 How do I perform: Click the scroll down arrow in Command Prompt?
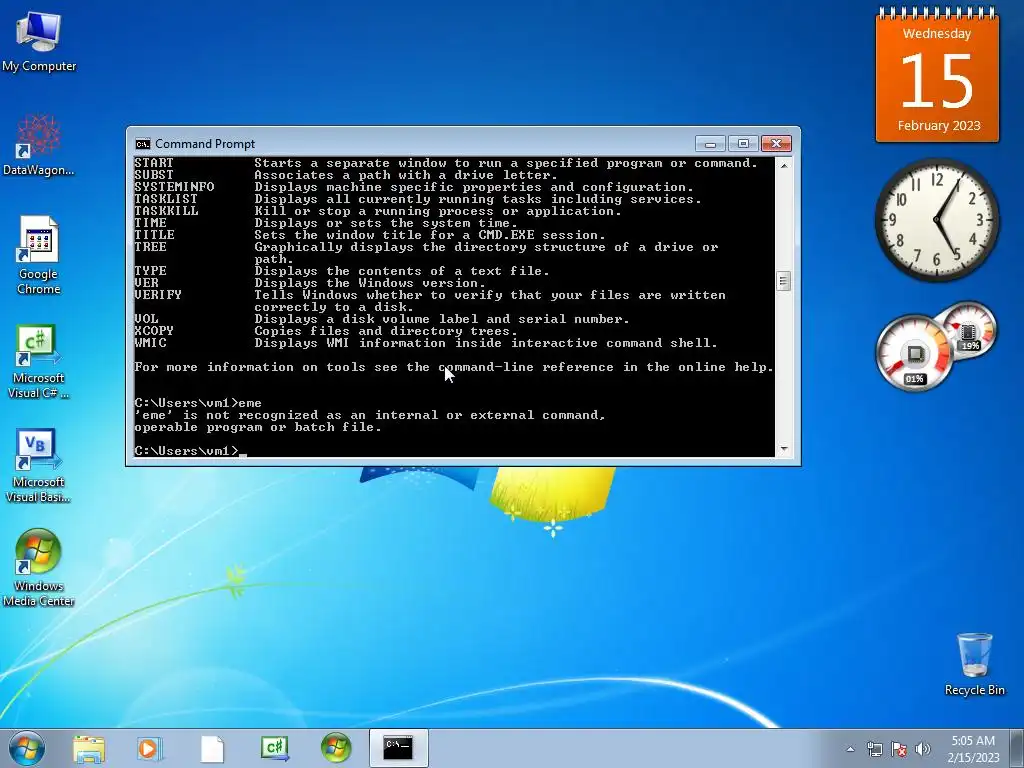(x=784, y=449)
